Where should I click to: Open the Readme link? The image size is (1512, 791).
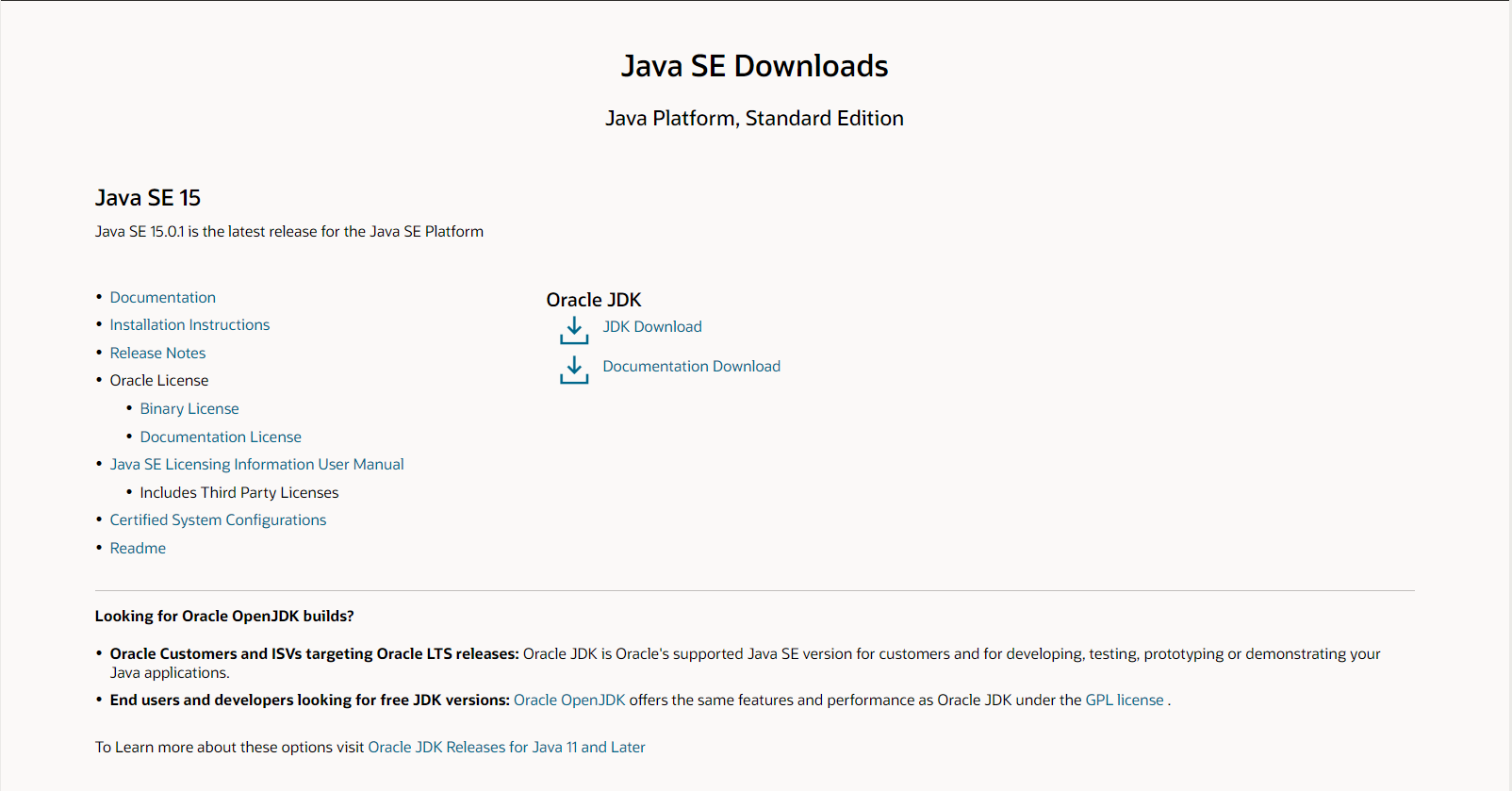(x=138, y=548)
